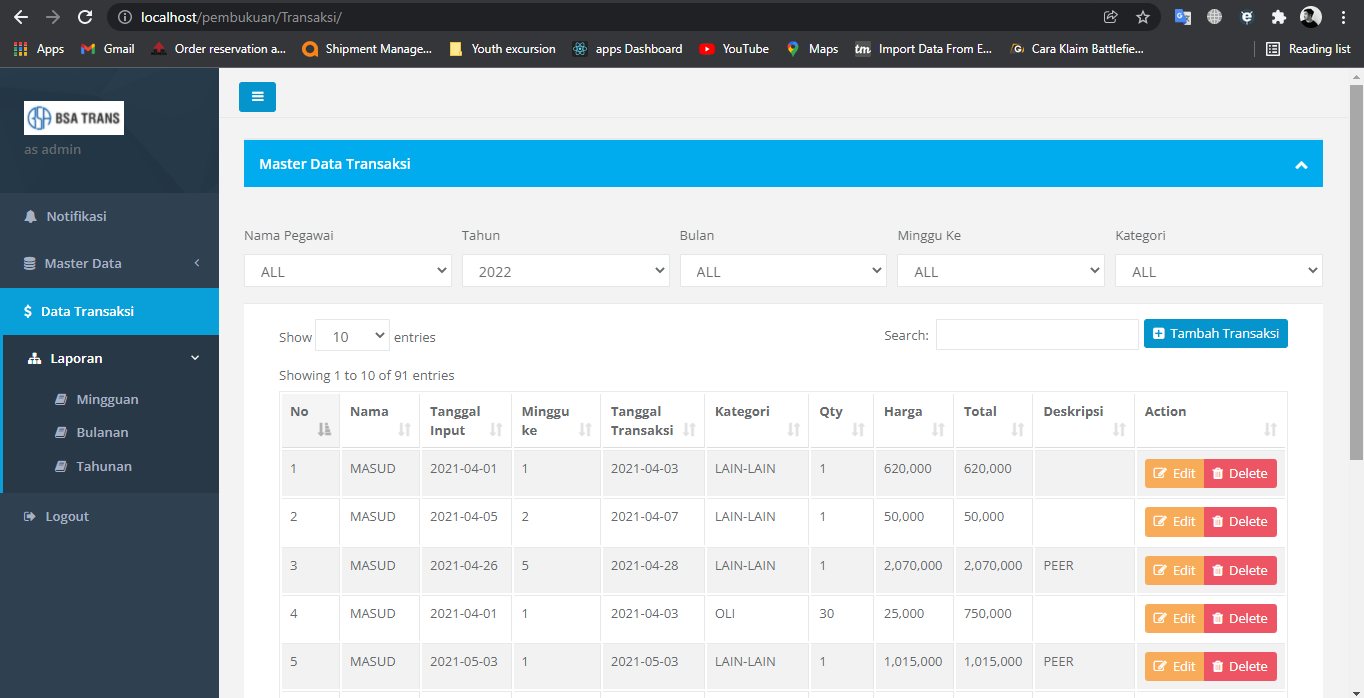The width and height of the screenshot is (1364, 698).
Task: Click the Tambah Transaksi button
Action: click(x=1216, y=334)
